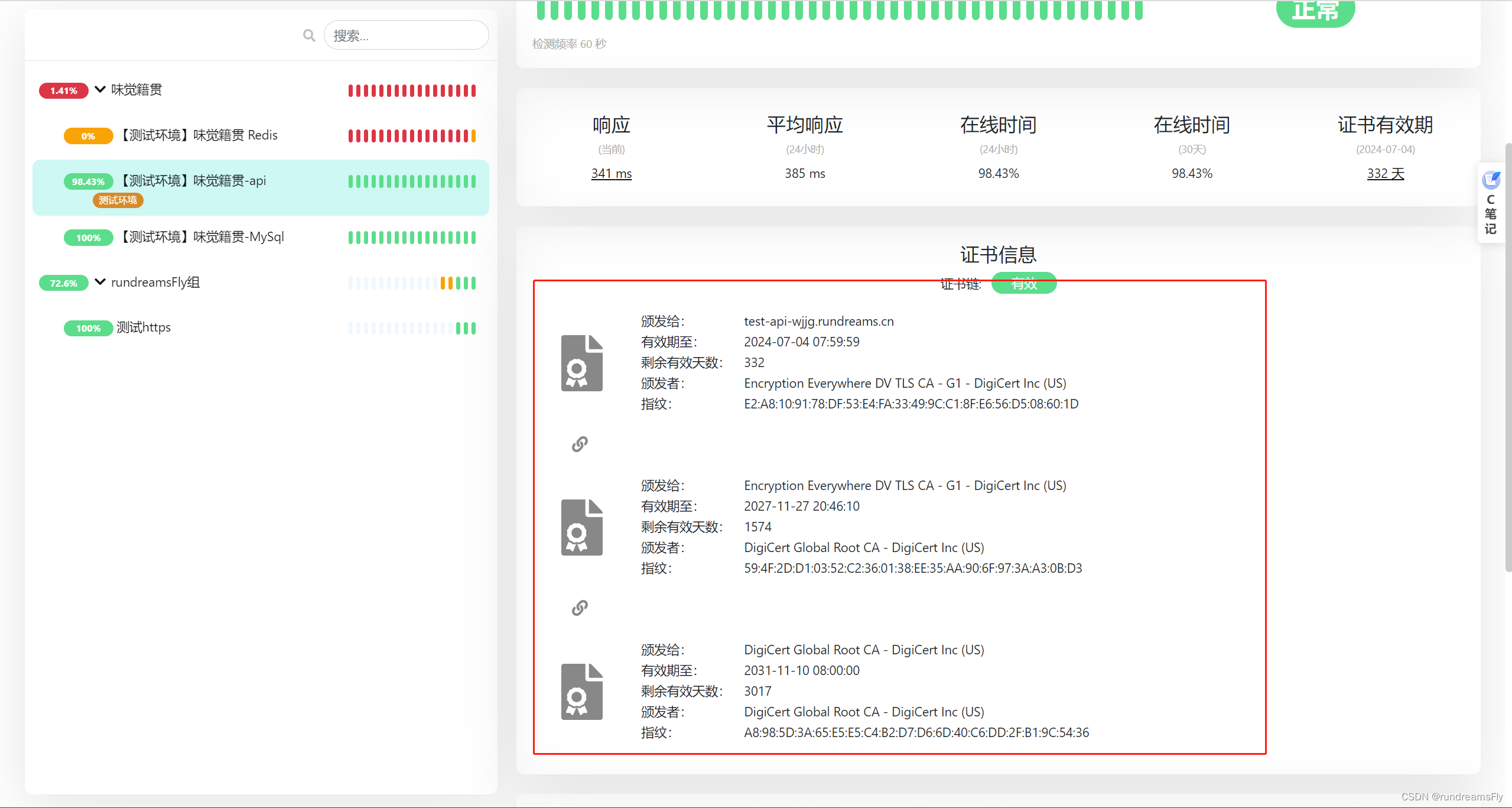
Task: Click the heartbeat bar of 味觉籍贯 group
Action: pyautogui.click(x=412, y=90)
